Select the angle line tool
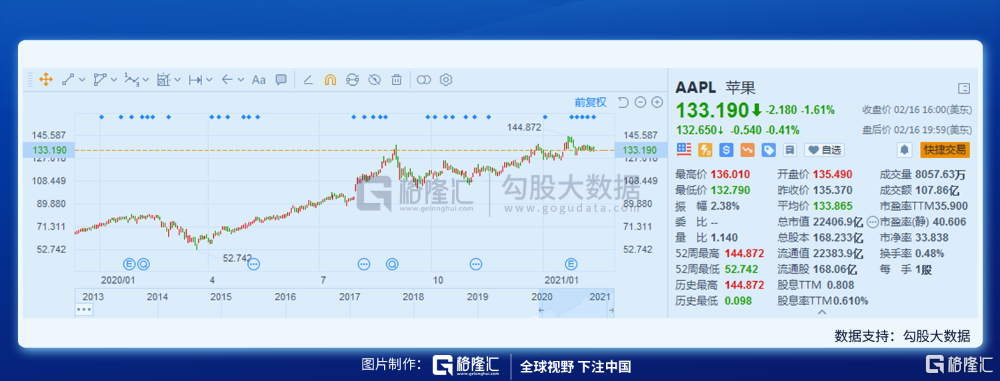 [x=308, y=80]
